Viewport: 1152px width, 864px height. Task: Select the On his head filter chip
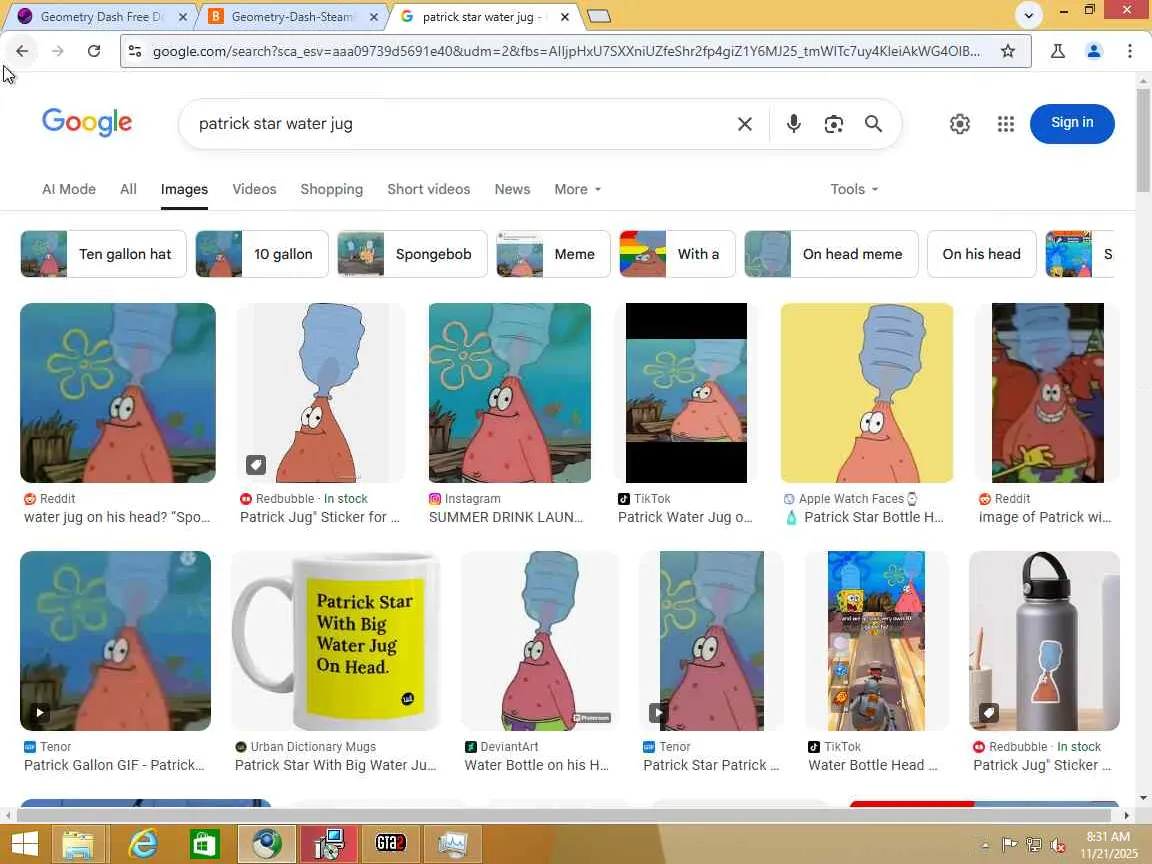point(982,254)
